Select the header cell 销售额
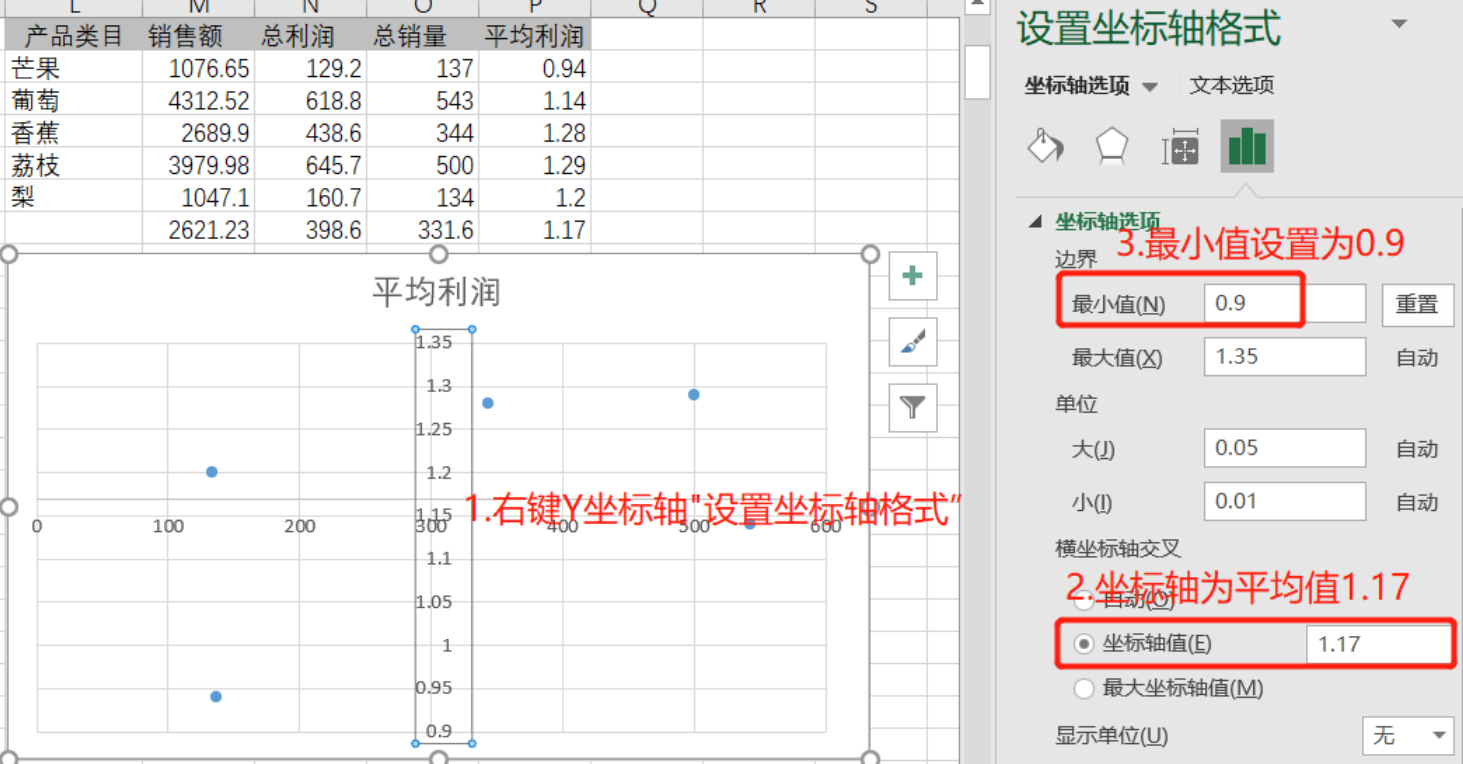This screenshot has width=1463, height=764. click(x=198, y=37)
